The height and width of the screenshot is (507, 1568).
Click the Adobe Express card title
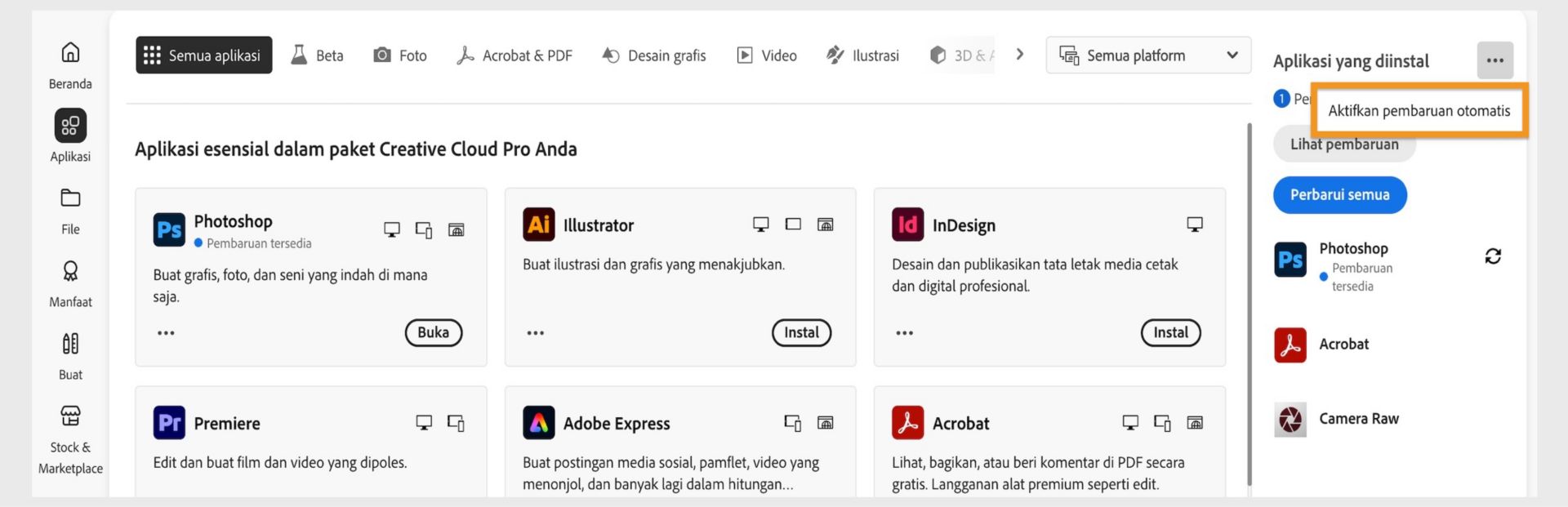tap(617, 423)
